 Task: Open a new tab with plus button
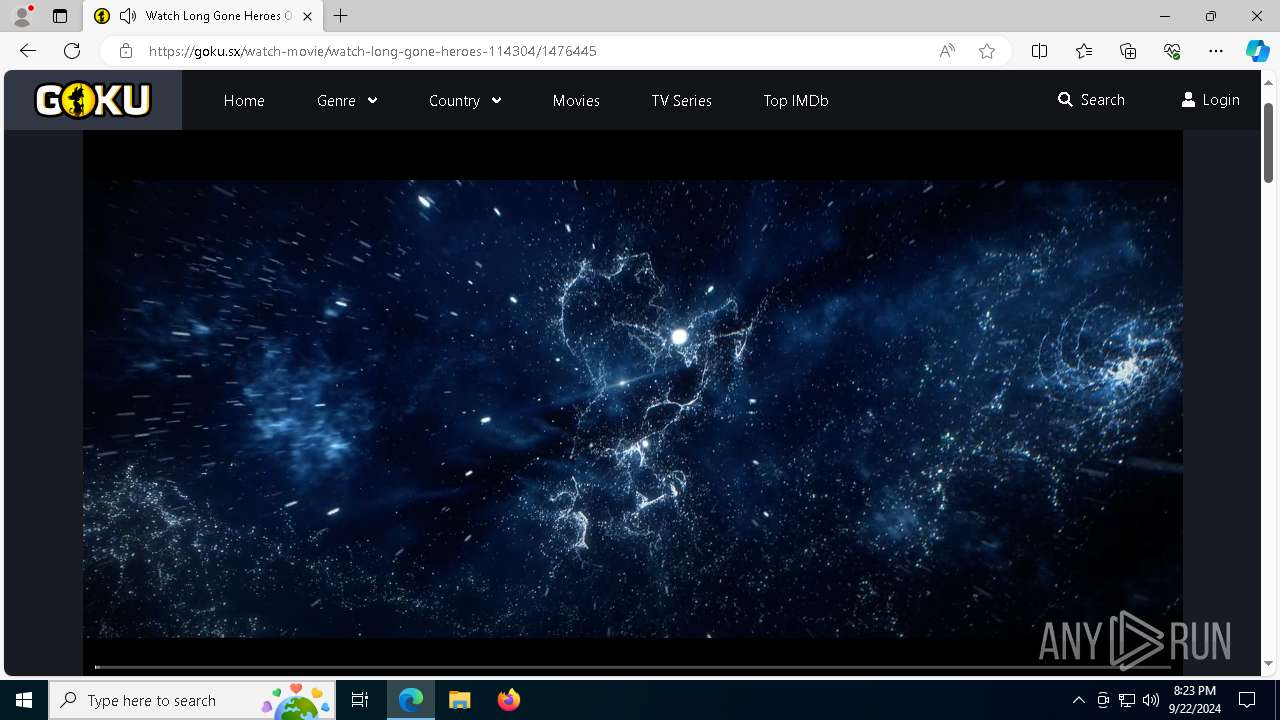tap(341, 16)
